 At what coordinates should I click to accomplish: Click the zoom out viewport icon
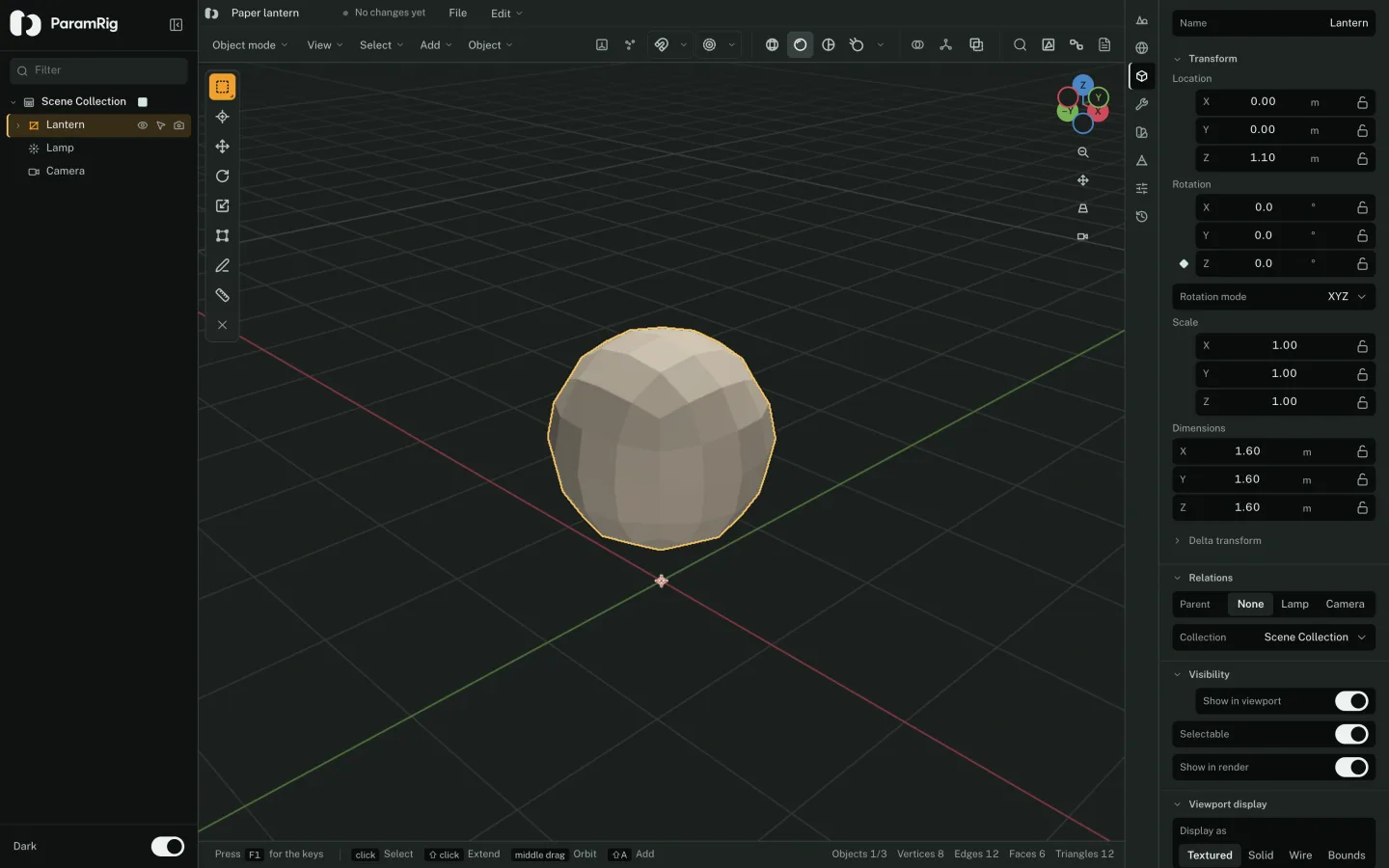[1083, 152]
